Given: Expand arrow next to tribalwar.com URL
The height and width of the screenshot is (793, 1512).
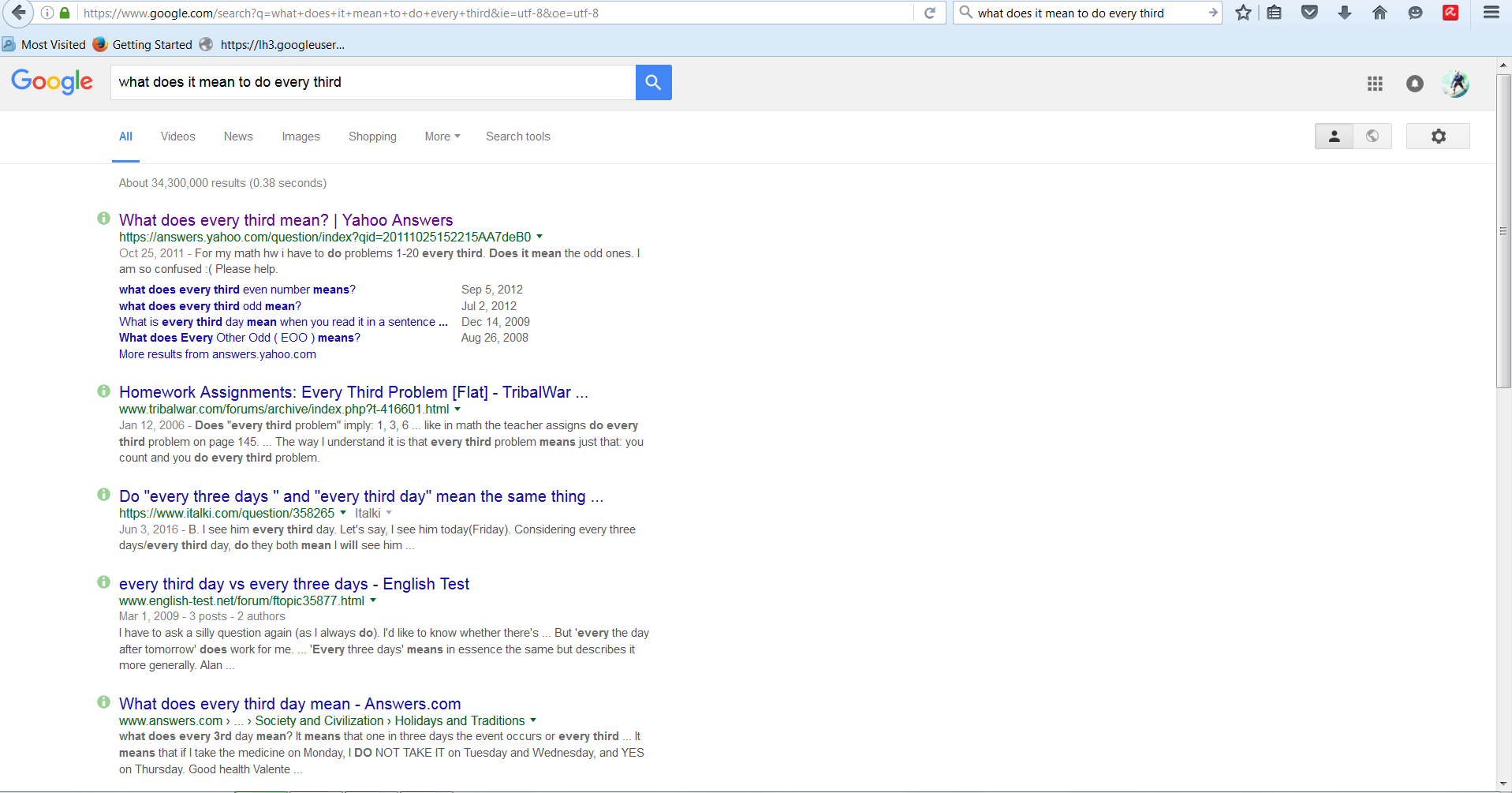Looking at the screenshot, I should pyautogui.click(x=457, y=410).
